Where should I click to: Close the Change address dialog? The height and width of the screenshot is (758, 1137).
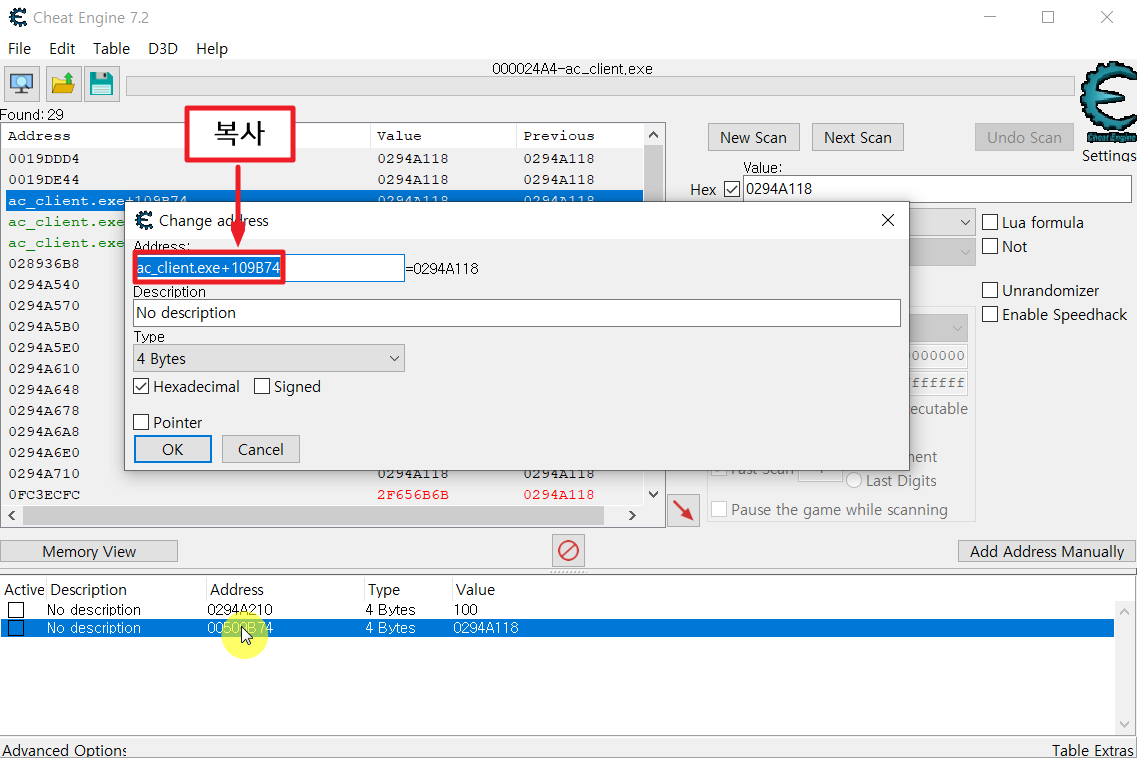point(888,220)
